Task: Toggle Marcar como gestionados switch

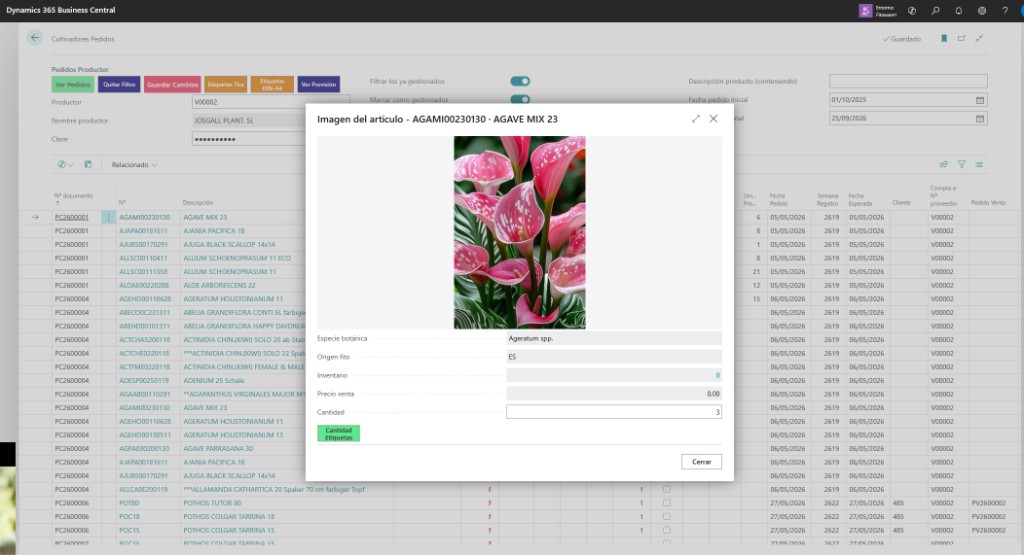Action: pos(520,99)
